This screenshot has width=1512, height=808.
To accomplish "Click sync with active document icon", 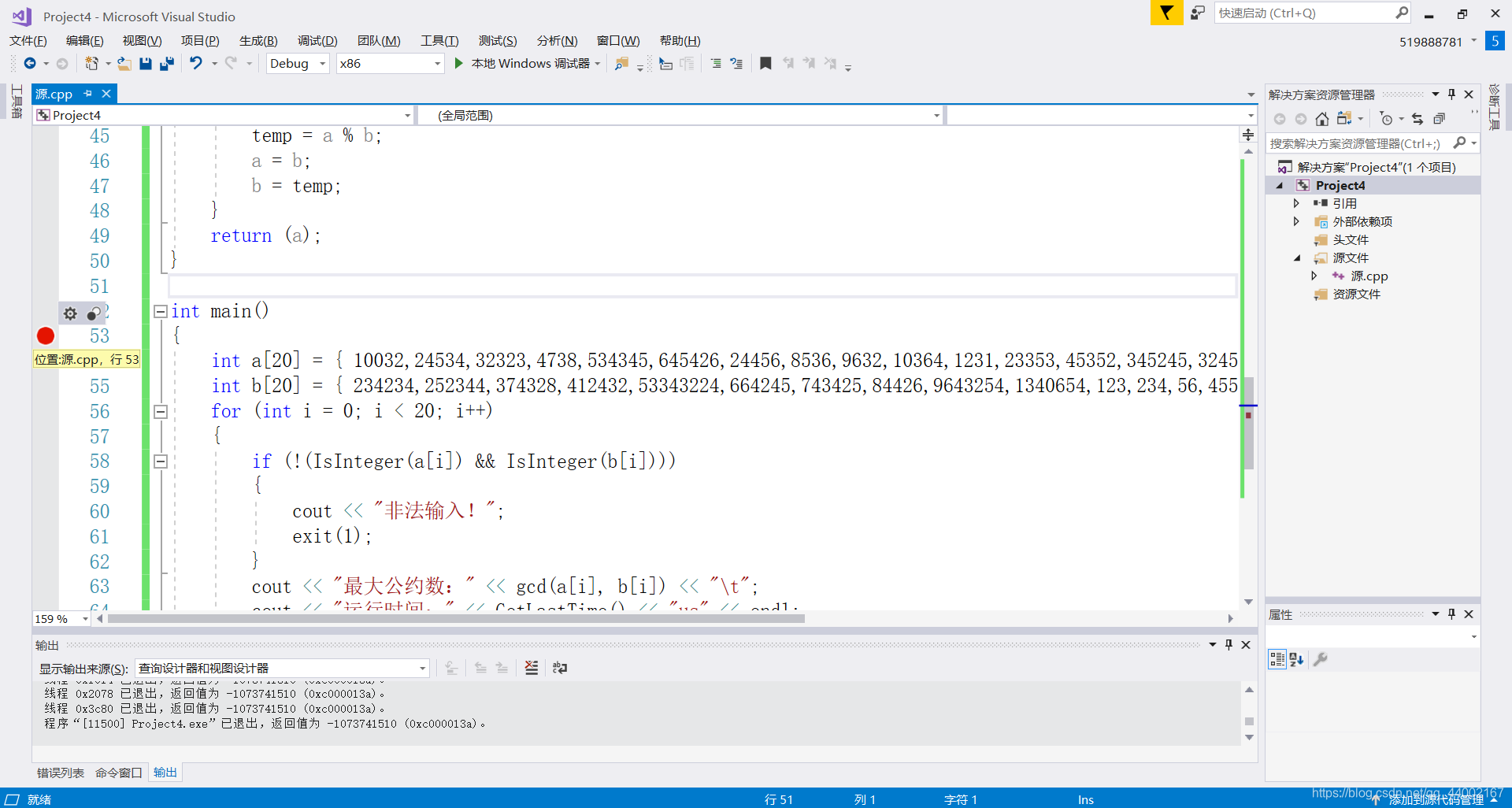I will click(1345, 119).
